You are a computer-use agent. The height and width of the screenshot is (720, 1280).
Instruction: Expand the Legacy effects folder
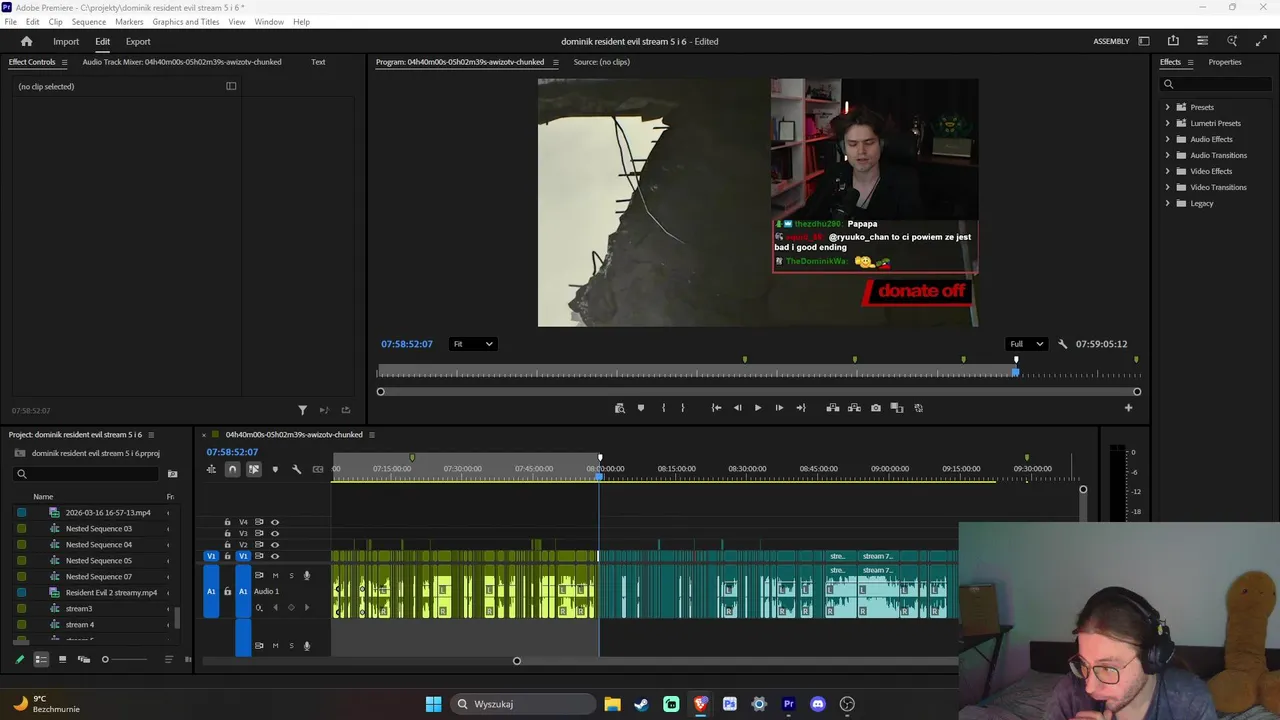[1167, 203]
